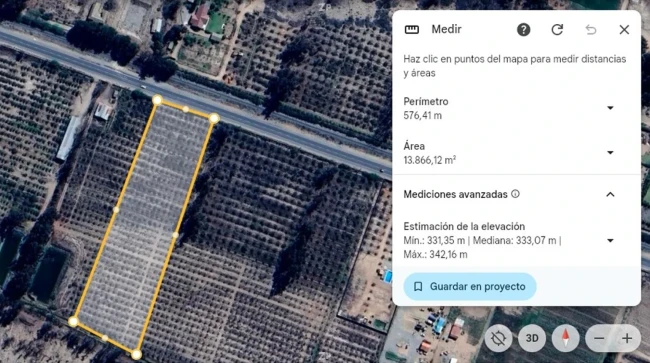650x363 pixels.
Task: Click the midpoint handle on the polygon's left edge
Action: click(x=116, y=210)
